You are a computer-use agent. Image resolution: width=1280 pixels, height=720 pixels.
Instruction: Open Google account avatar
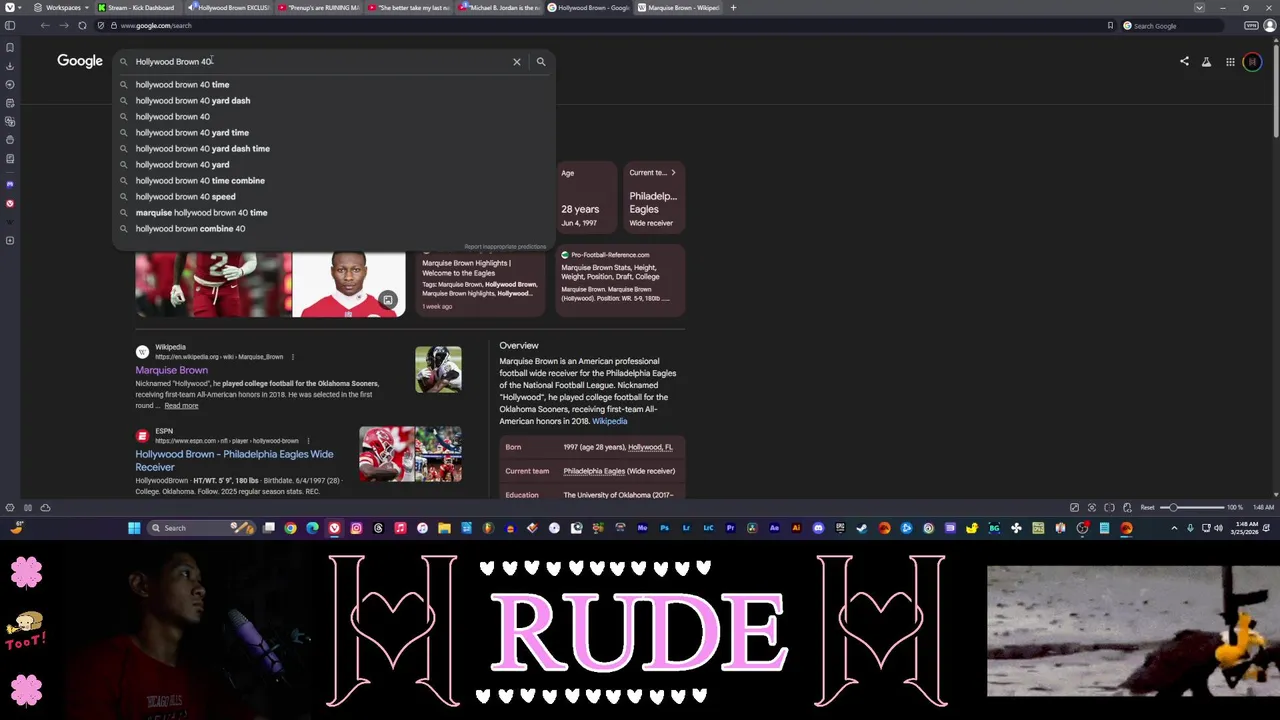(x=1252, y=62)
